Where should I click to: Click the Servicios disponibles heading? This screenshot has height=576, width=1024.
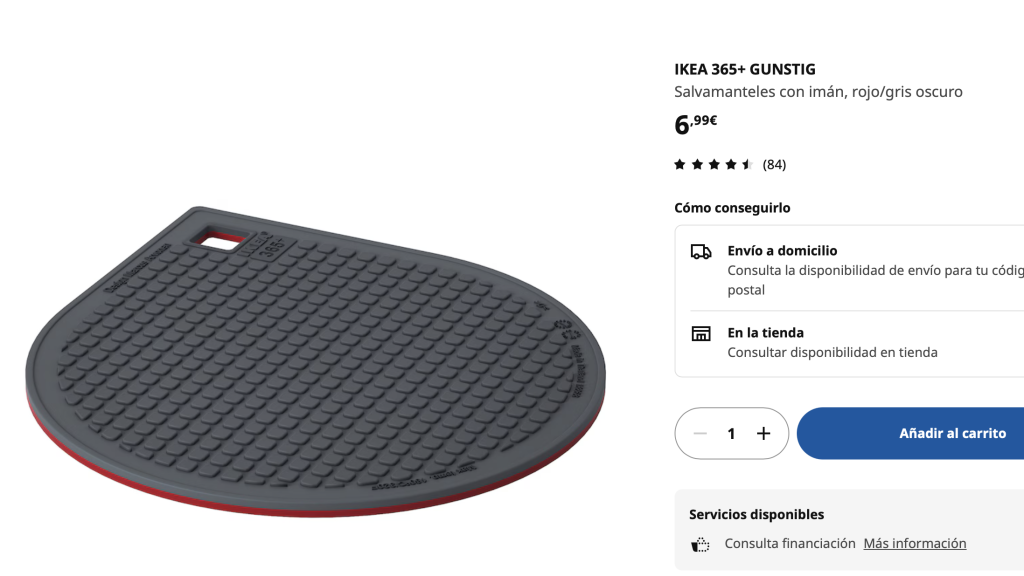pos(756,515)
